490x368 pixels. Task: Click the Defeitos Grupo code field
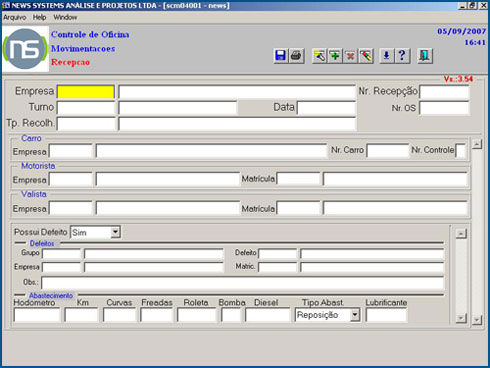(61, 254)
